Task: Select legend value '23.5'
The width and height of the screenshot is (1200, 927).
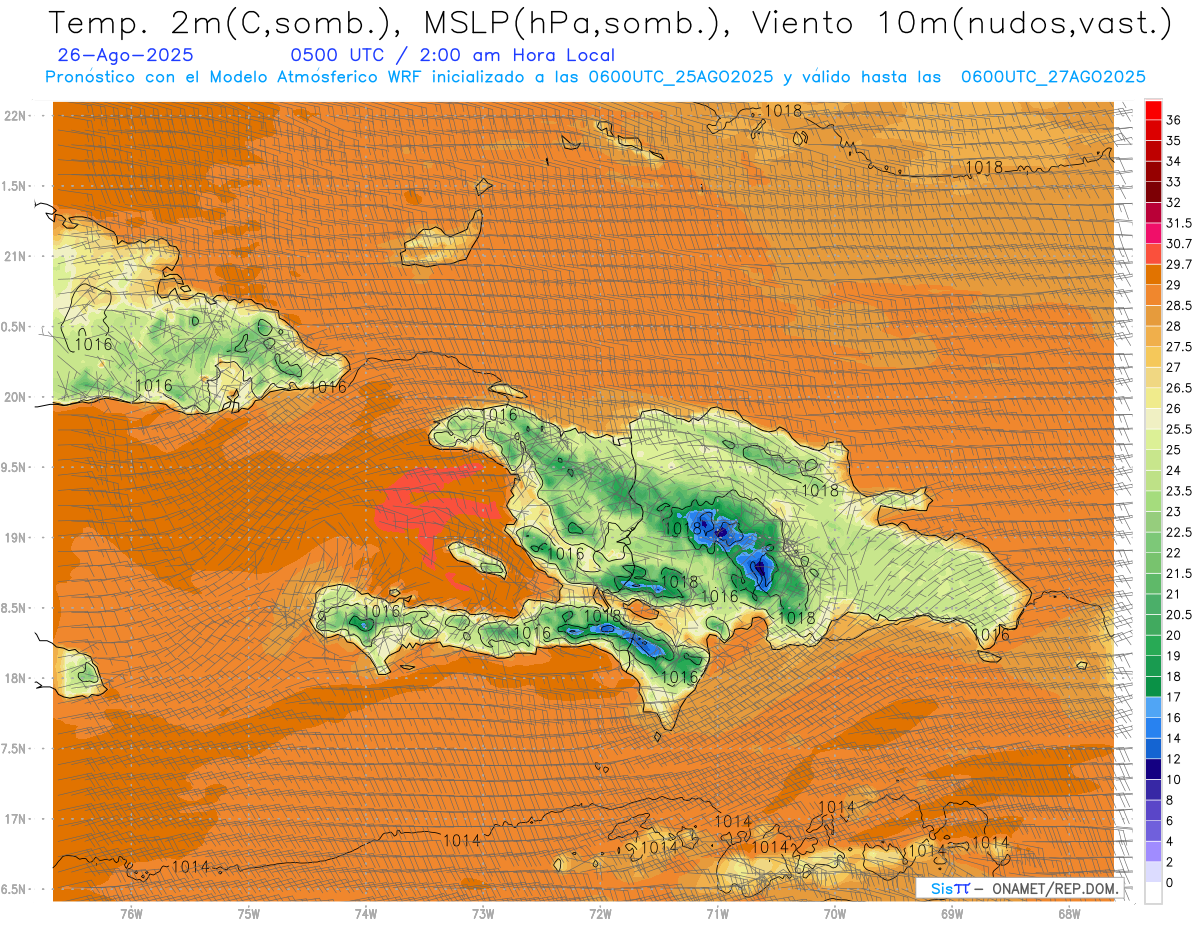Action: click(x=1179, y=491)
